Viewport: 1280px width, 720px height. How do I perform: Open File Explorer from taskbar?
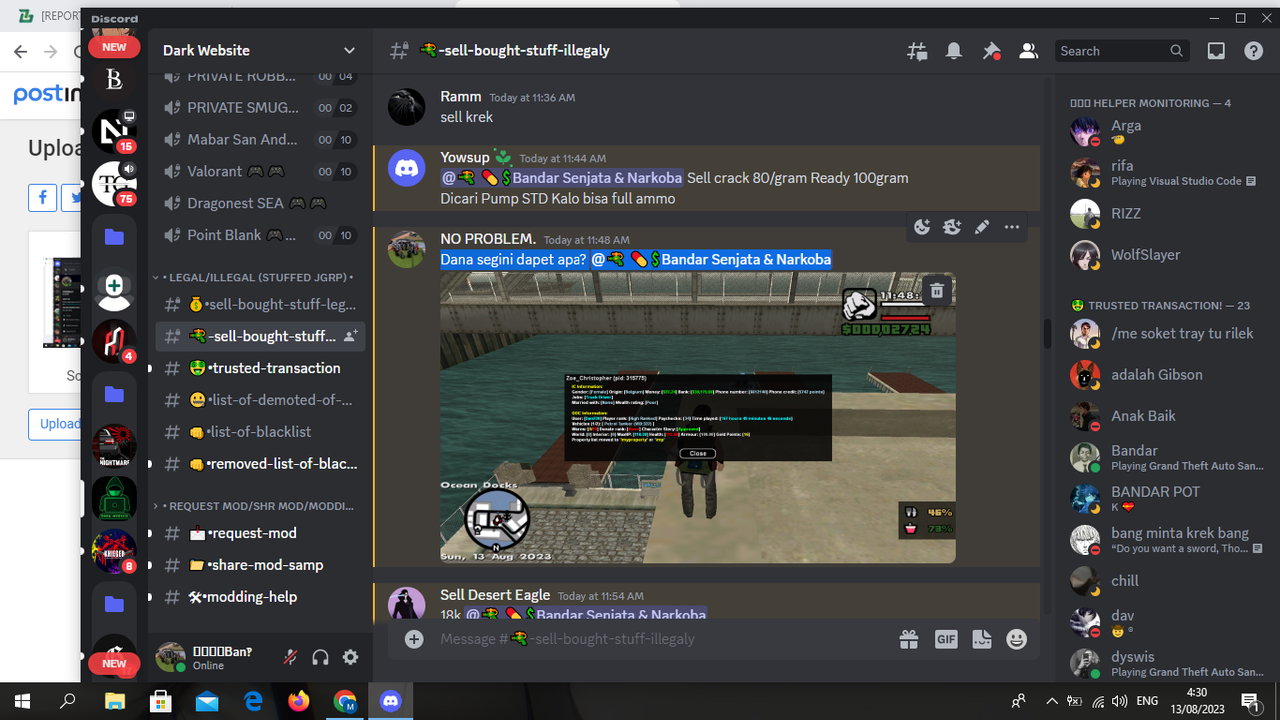(x=114, y=701)
